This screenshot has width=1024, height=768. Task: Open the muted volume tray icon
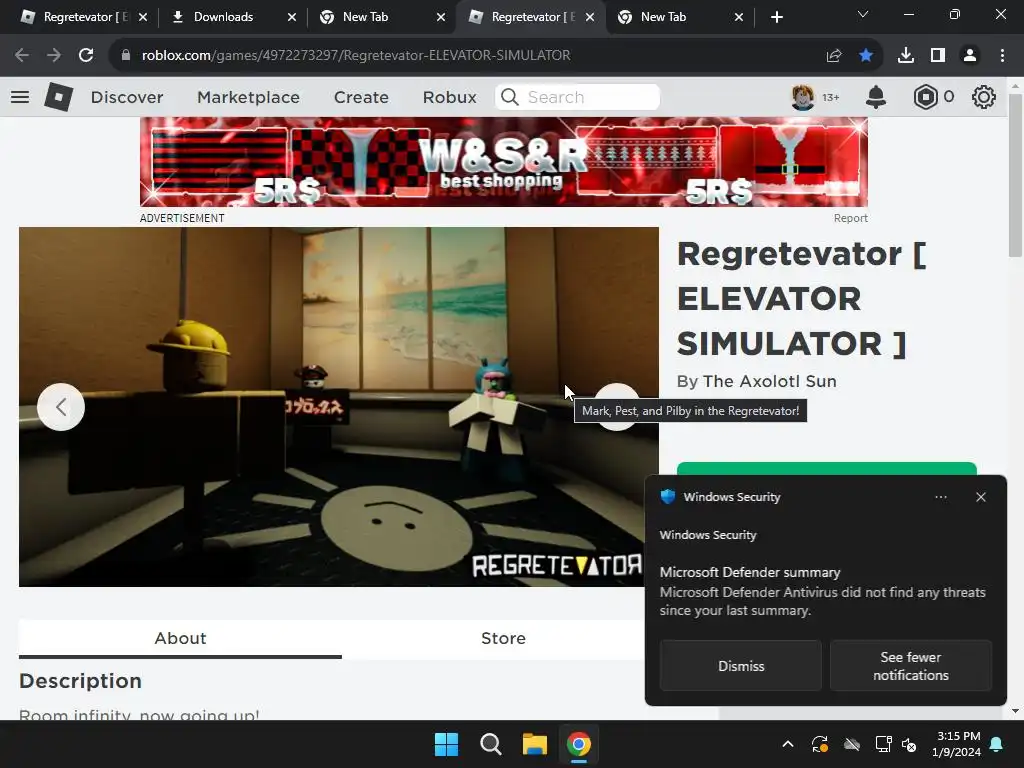pos(908,744)
